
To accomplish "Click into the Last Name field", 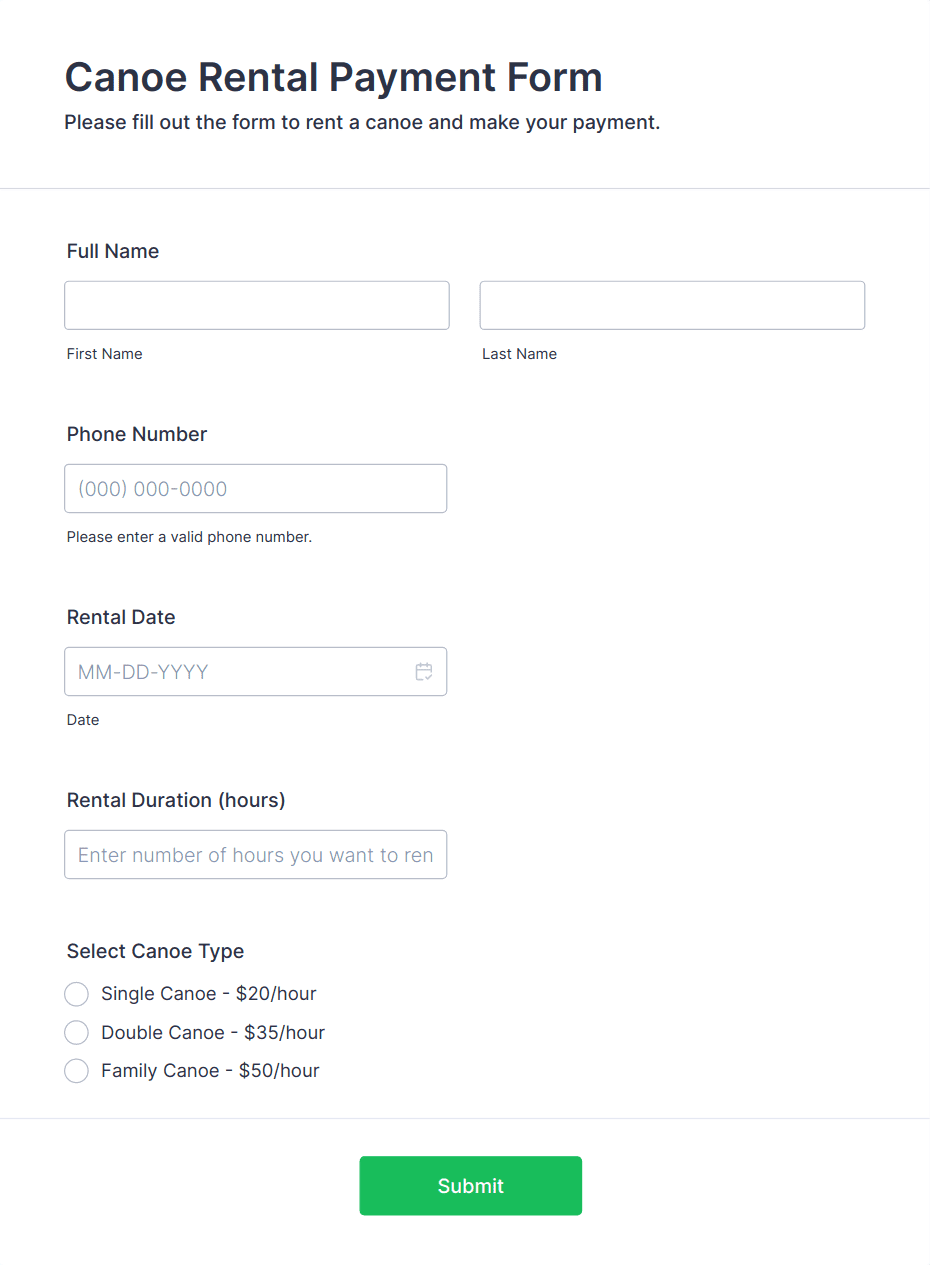I will 672,305.
